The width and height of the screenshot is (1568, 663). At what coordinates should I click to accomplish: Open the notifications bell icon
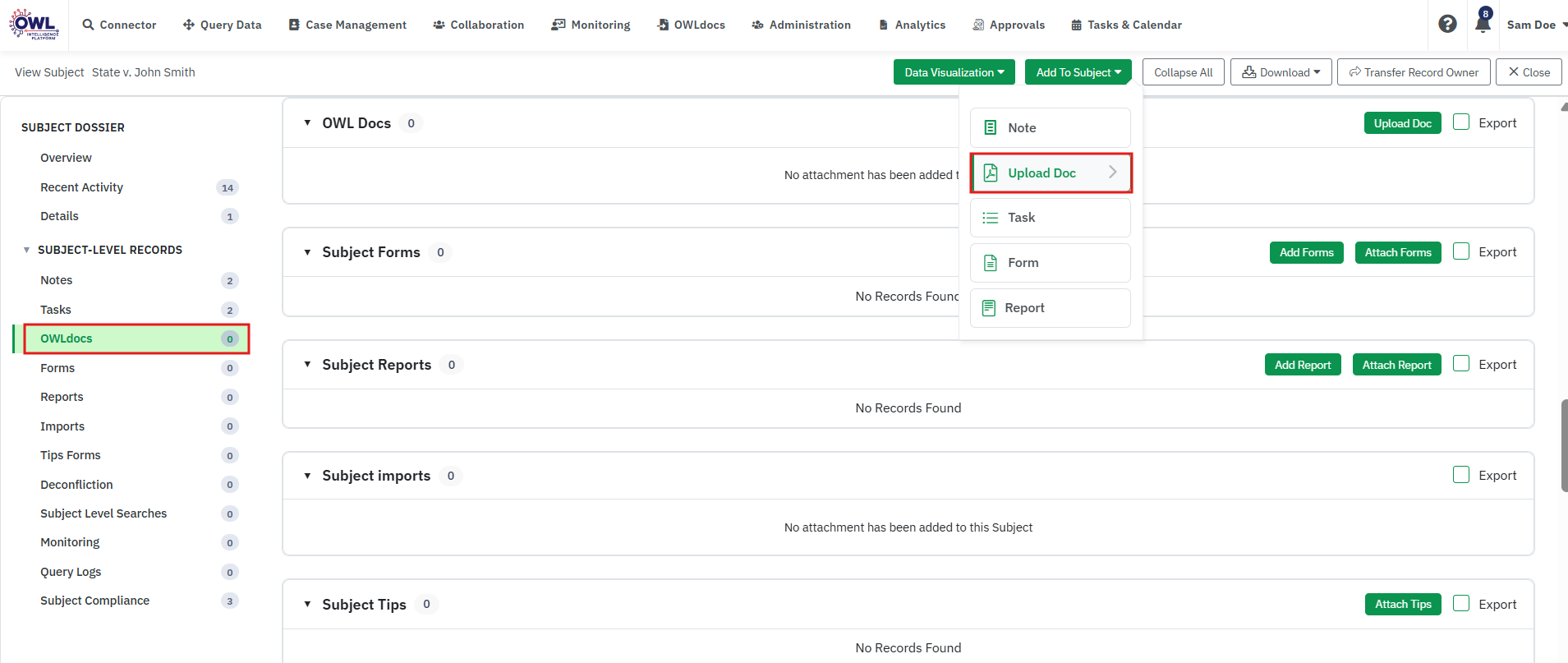(1483, 22)
